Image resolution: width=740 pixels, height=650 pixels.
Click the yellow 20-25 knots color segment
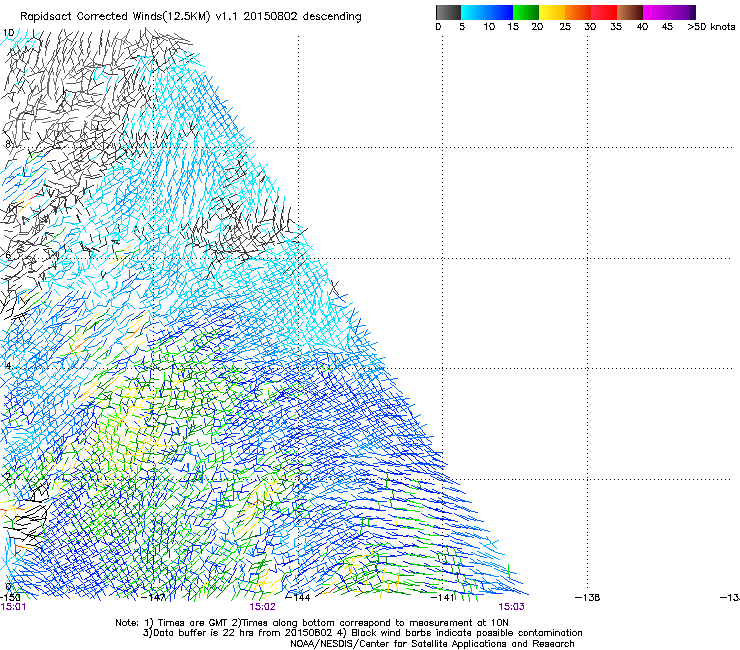[x=552, y=12]
